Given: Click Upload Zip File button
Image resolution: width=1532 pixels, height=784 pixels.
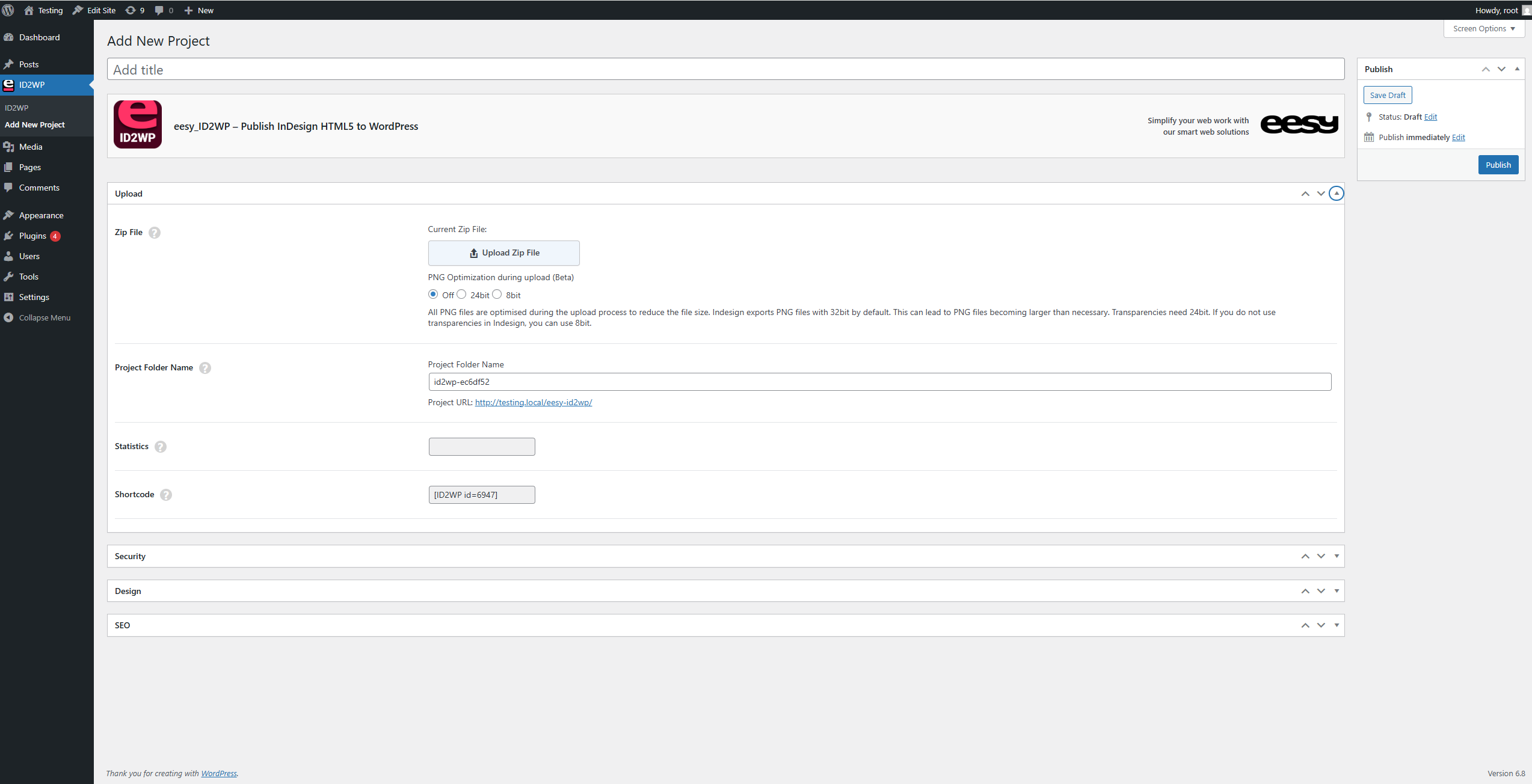Looking at the screenshot, I should [x=504, y=253].
